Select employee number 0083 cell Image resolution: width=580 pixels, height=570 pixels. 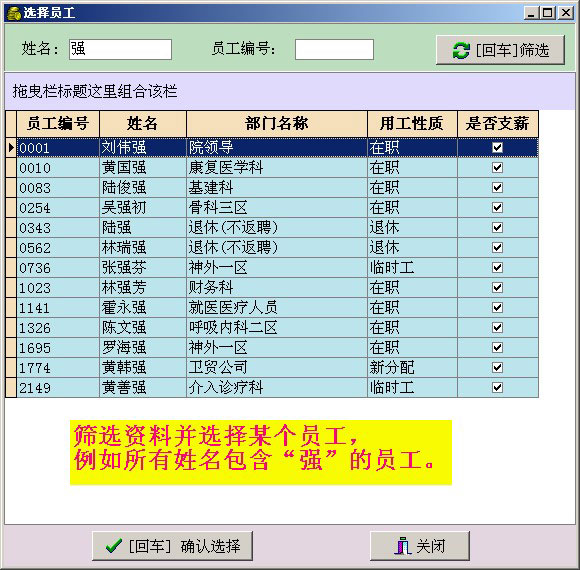(58, 188)
